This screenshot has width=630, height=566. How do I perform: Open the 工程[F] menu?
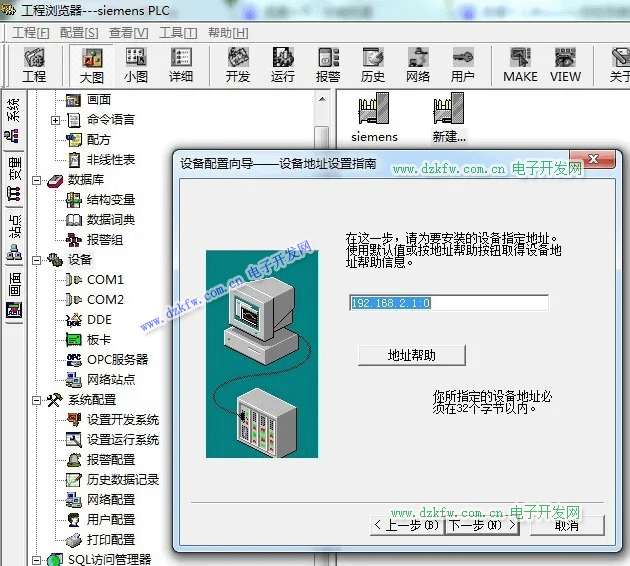click(31, 33)
